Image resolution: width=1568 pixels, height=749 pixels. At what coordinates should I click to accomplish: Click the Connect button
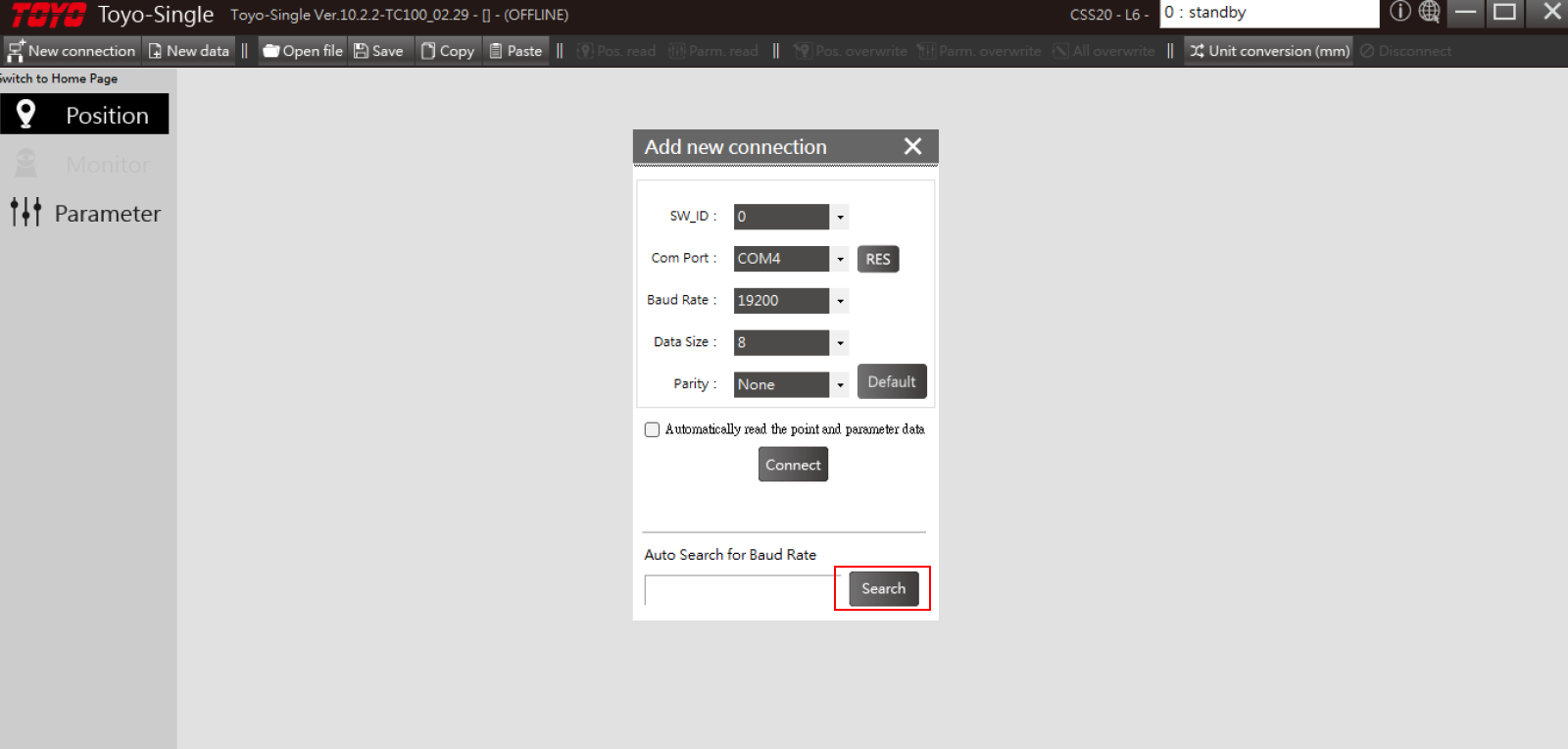coord(793,465)
